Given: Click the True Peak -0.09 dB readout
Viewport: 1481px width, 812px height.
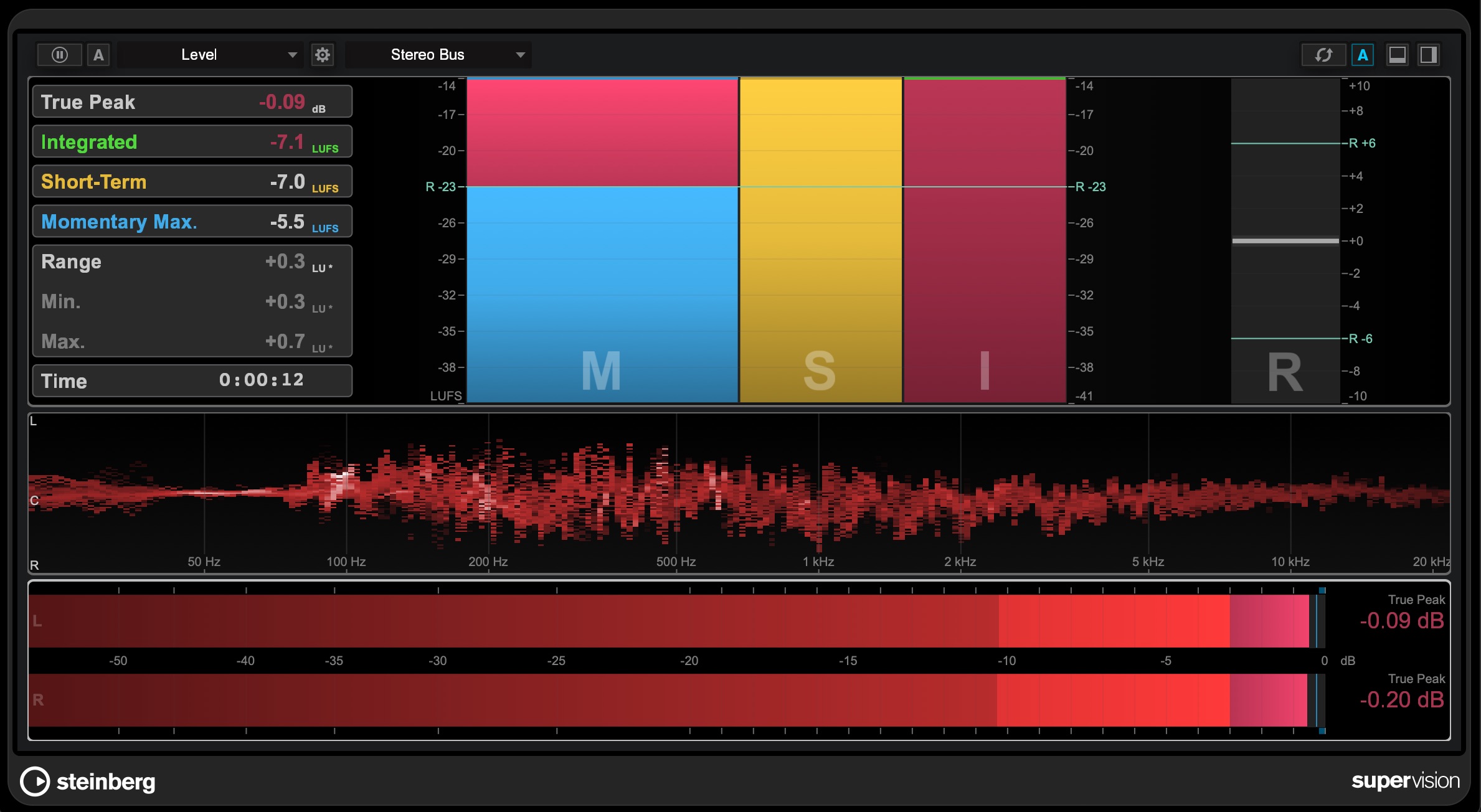Looking at the screenshot, I should tap(192, 101).
